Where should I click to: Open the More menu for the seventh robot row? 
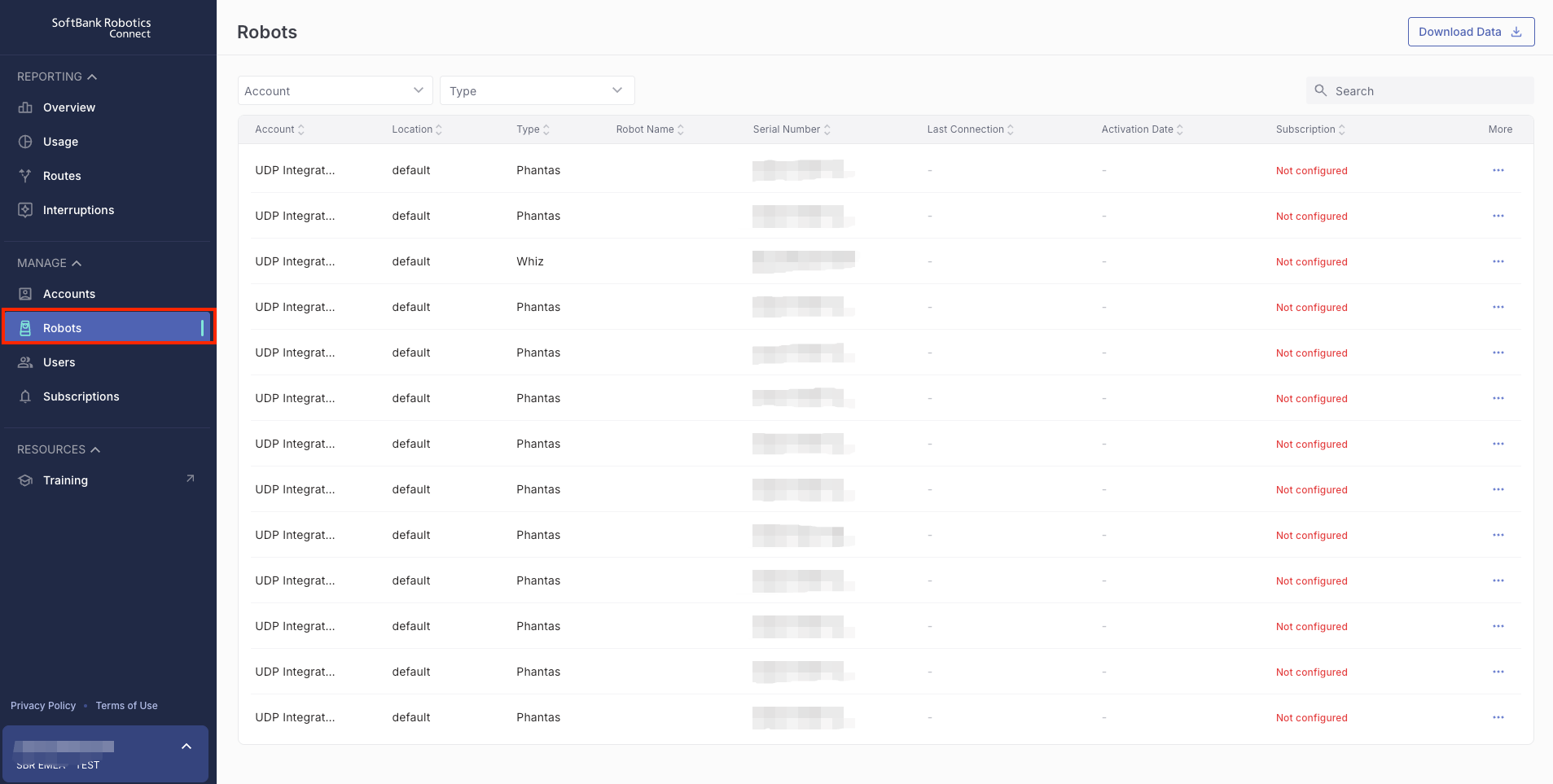pos(1498,444)
